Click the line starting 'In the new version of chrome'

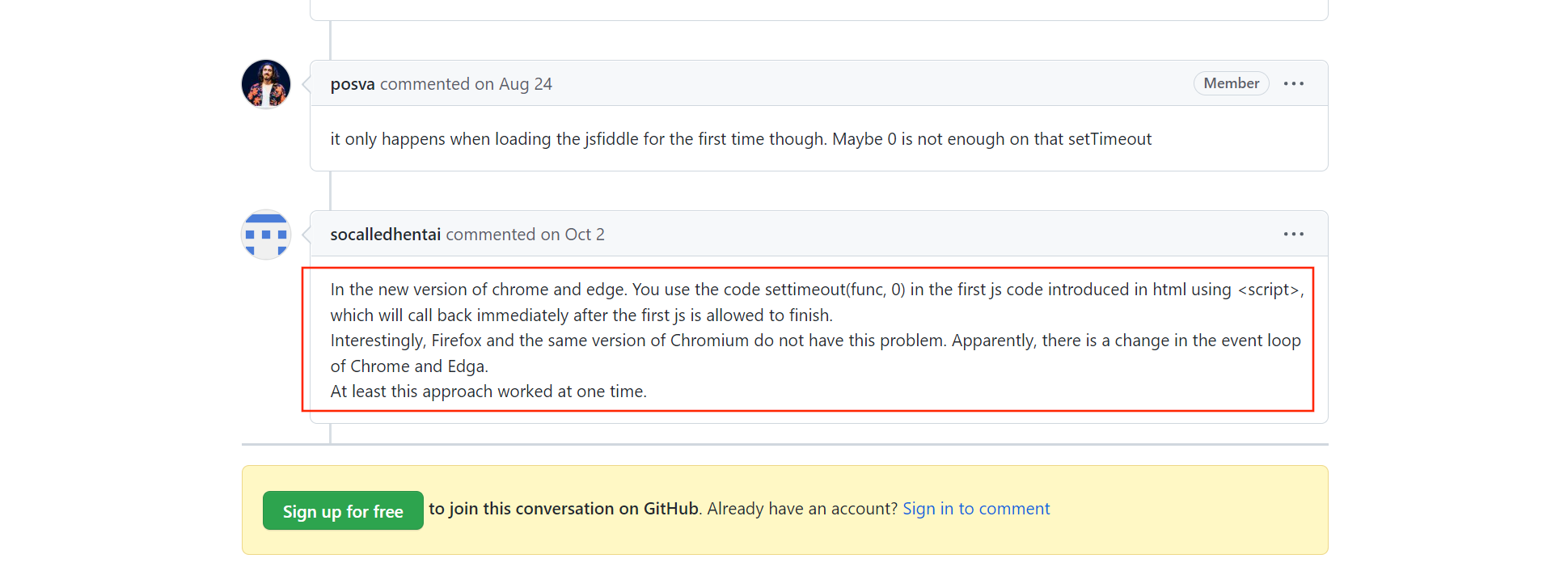point(817,290)
